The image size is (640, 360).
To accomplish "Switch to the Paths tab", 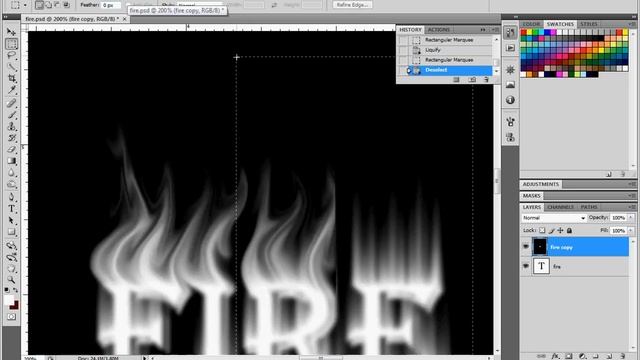I will (x=589, y=207).
